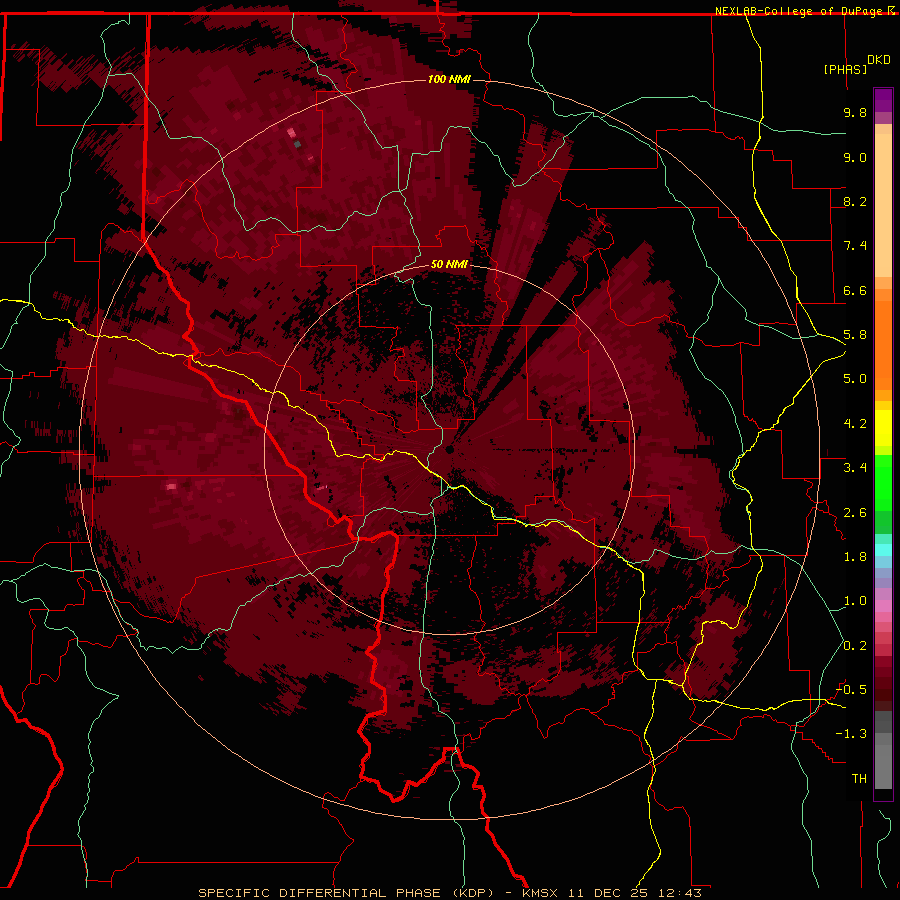Image resolution: width=900 pixels, height=900 pixels.
Task: Click the cyan segment of the color scale
Action: (883, 550)
